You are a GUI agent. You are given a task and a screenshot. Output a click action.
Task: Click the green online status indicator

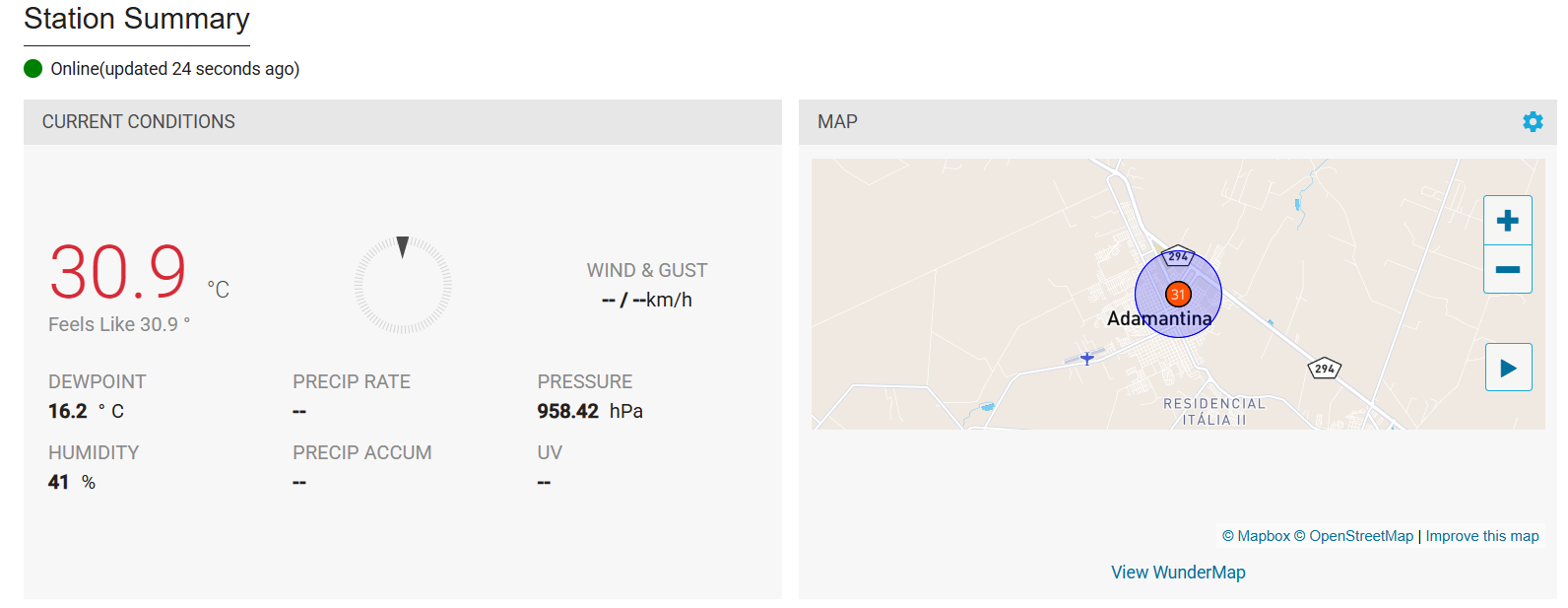33,68
